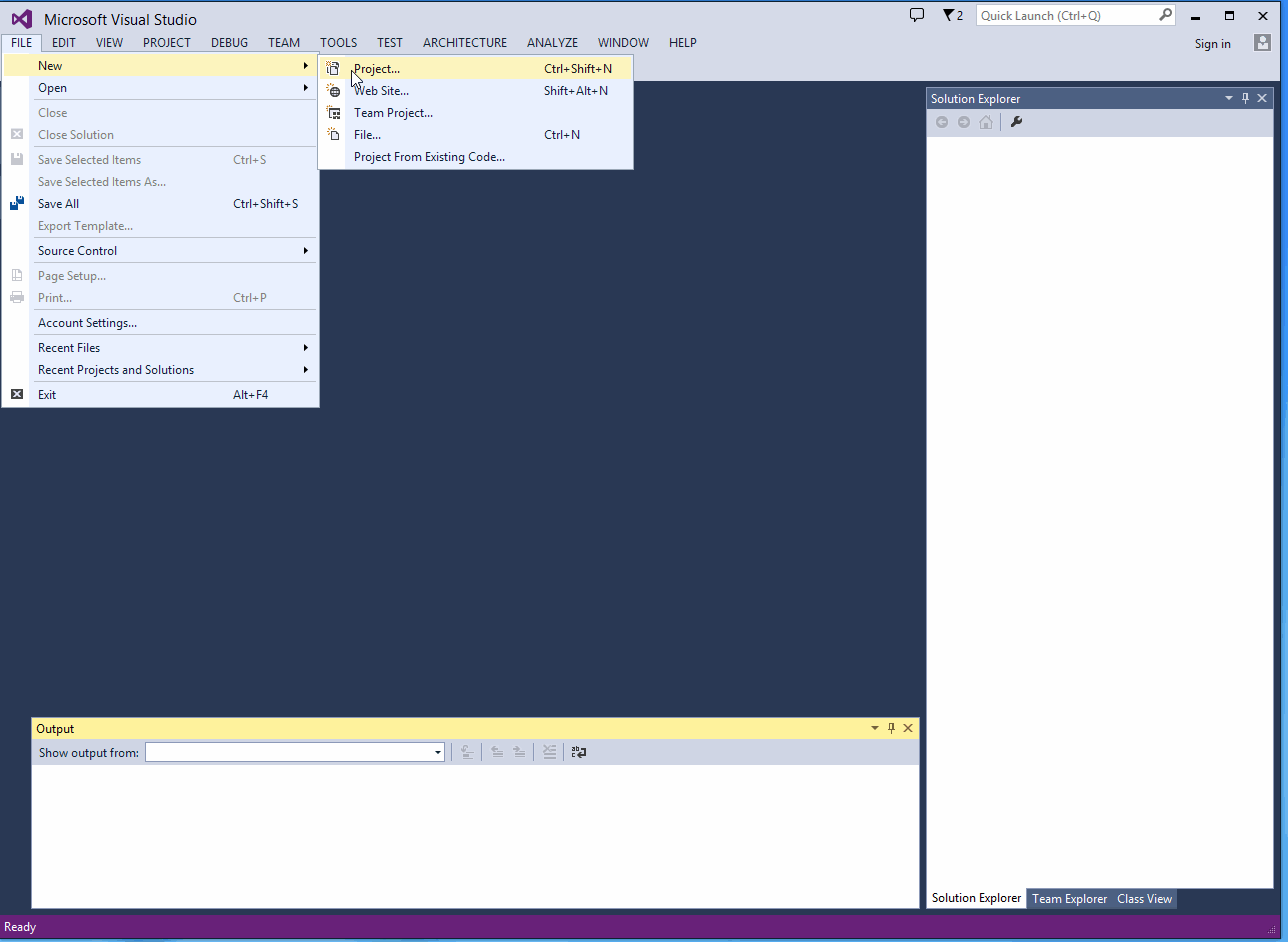Click the Team Project icon in the submenu

[x=334, y=113]
